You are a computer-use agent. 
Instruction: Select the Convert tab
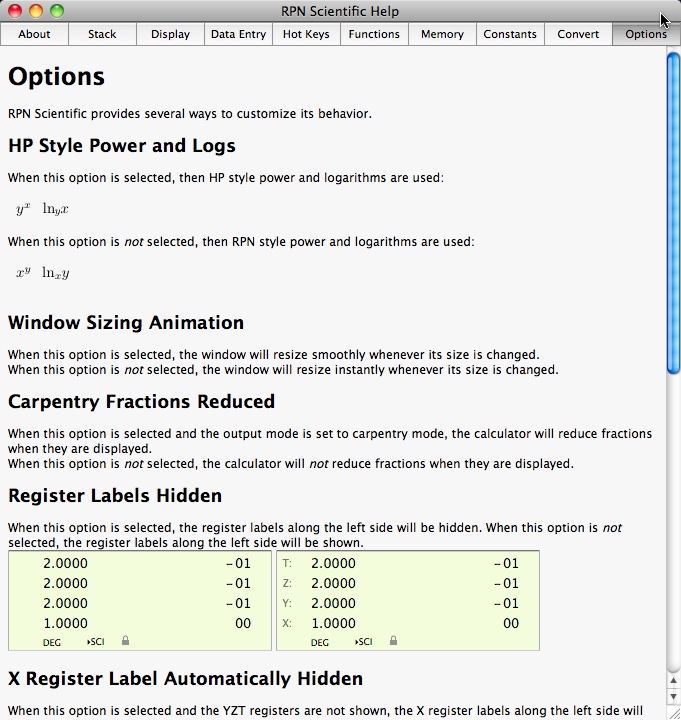(578, 34)
